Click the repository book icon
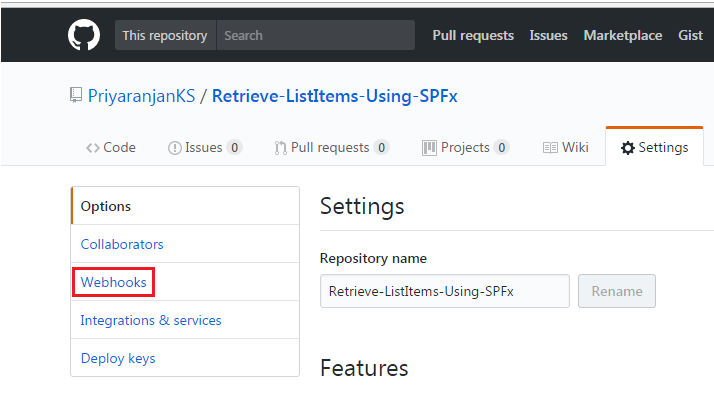Screen dimensions: 714x396 coord(76,95)
